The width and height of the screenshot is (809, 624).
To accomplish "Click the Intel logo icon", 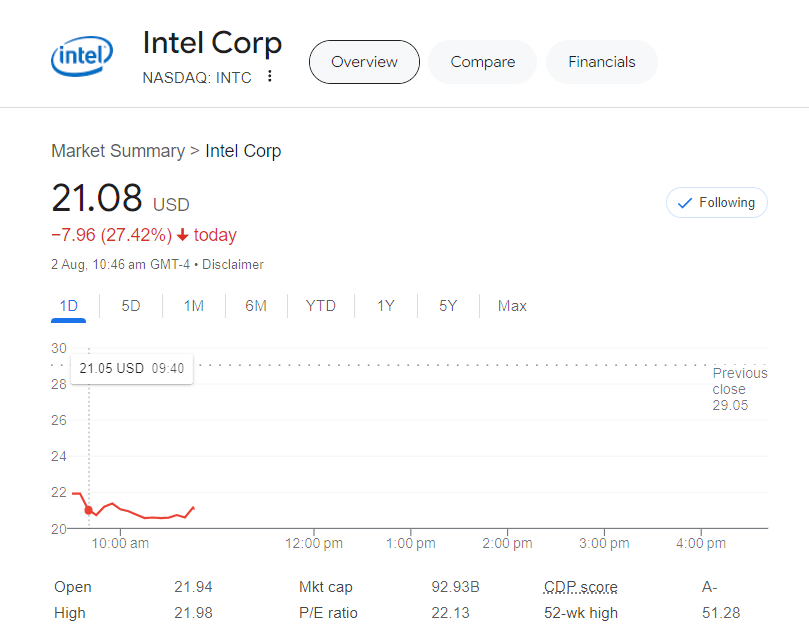I will pos(82,59).
